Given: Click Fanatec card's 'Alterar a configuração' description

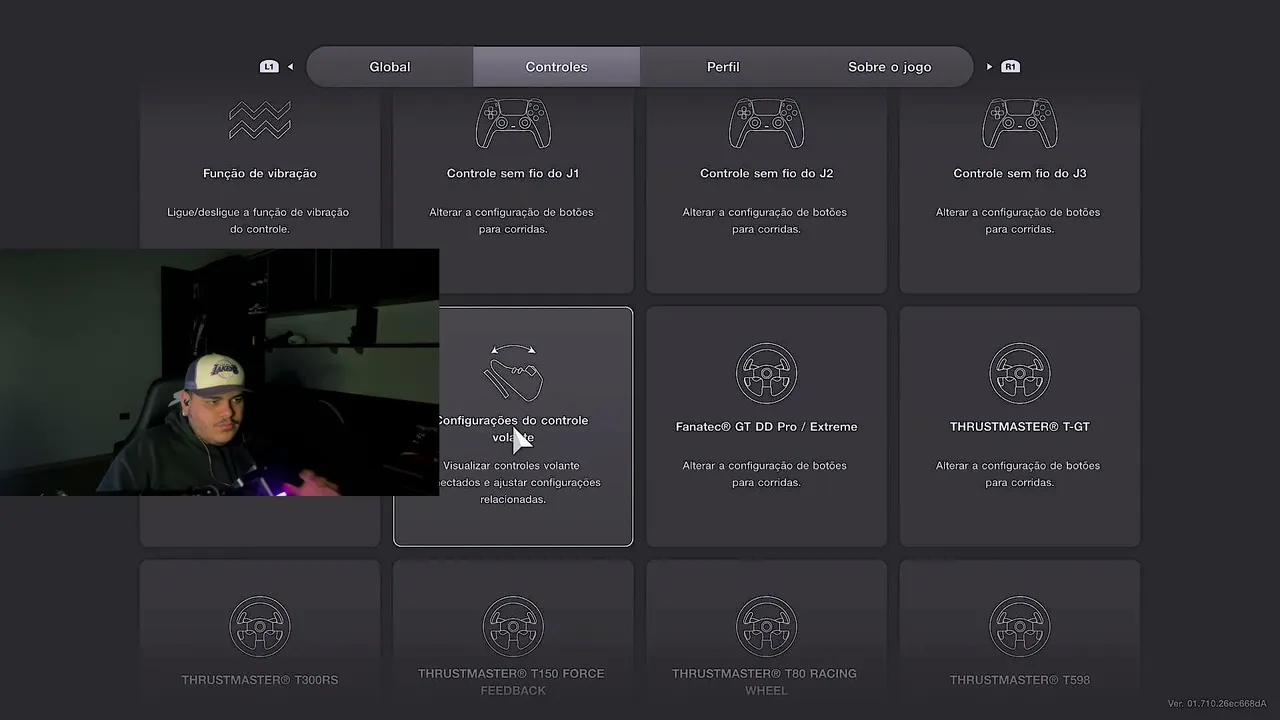Looking at the screenshot, I should pos(766,474).
